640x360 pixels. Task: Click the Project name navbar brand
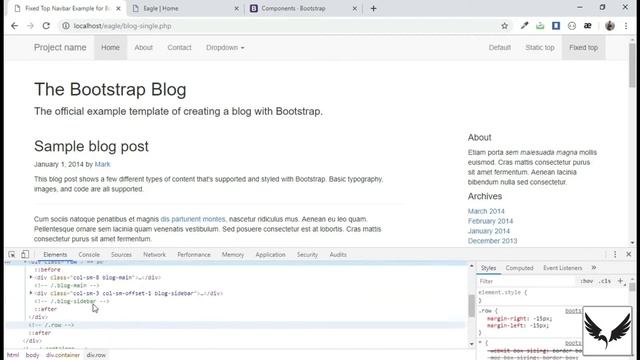(60, 47)
